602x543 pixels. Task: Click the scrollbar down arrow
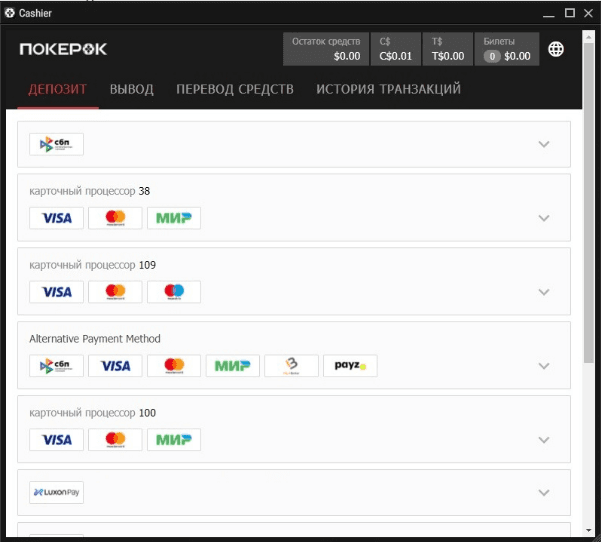[x=589, y=531]
